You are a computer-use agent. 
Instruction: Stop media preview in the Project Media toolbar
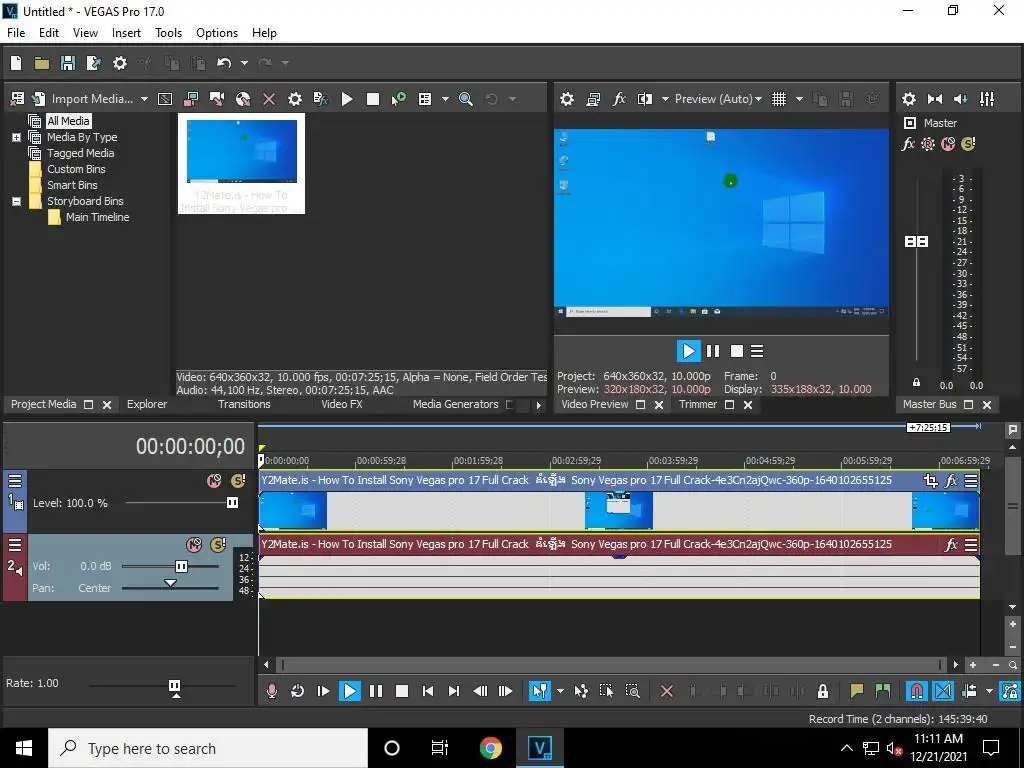click(x=373, y=99)
